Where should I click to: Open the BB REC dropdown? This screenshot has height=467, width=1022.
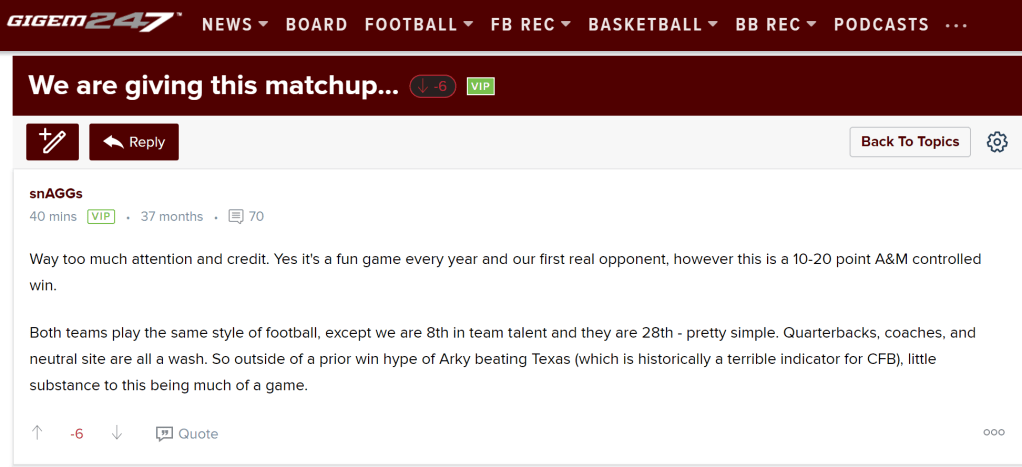(776, 24)
